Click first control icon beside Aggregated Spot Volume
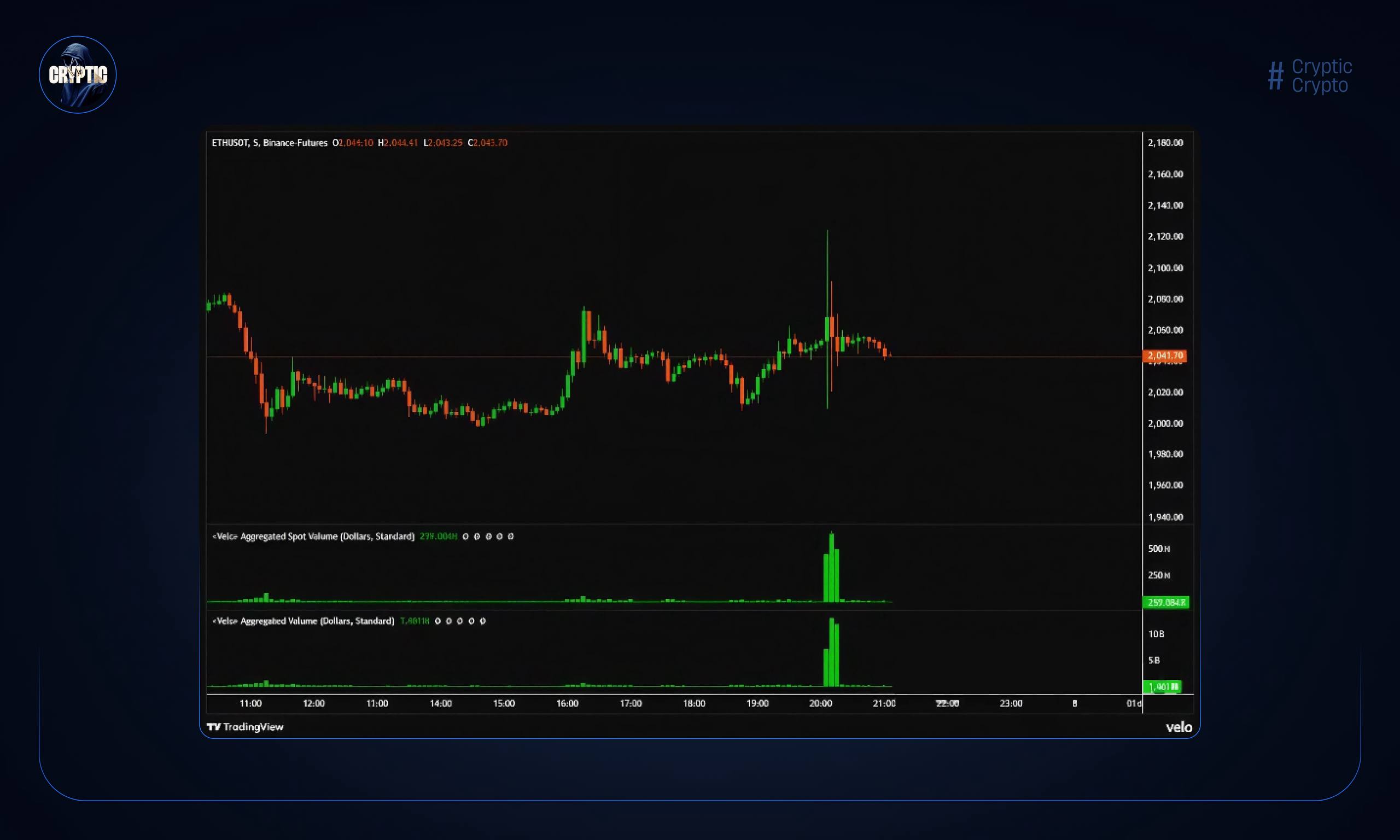Screen dimensions: 1400x840 [x=466, y=536]
